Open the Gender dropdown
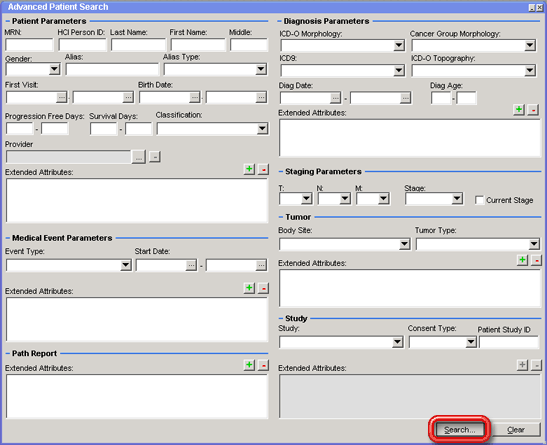The height and width of the screenshot is (445, 547). pyautogui.click(x=54, y=69)
